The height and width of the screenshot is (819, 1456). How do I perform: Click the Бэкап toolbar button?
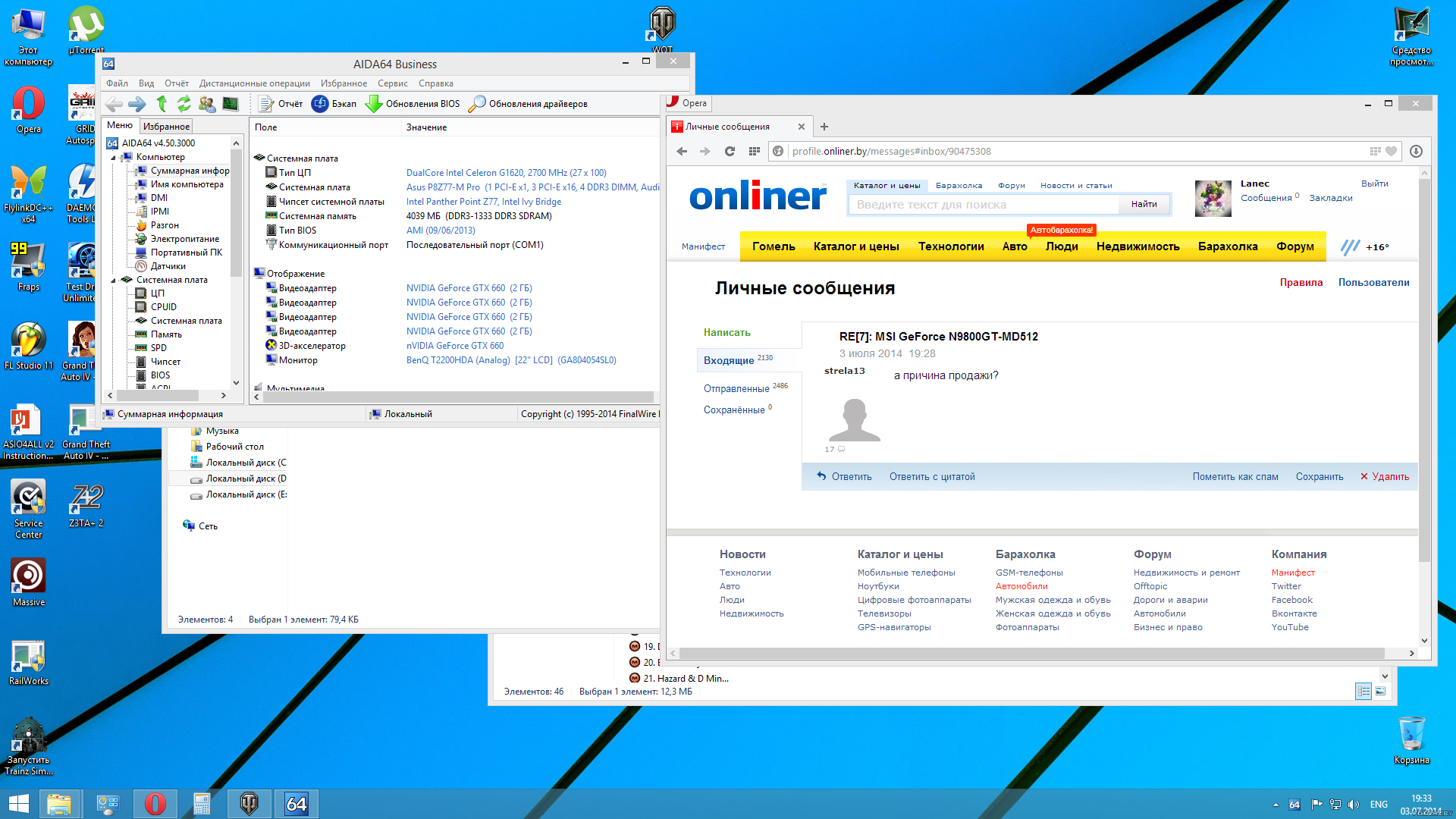pyautogui.click(x=334, y=104)
